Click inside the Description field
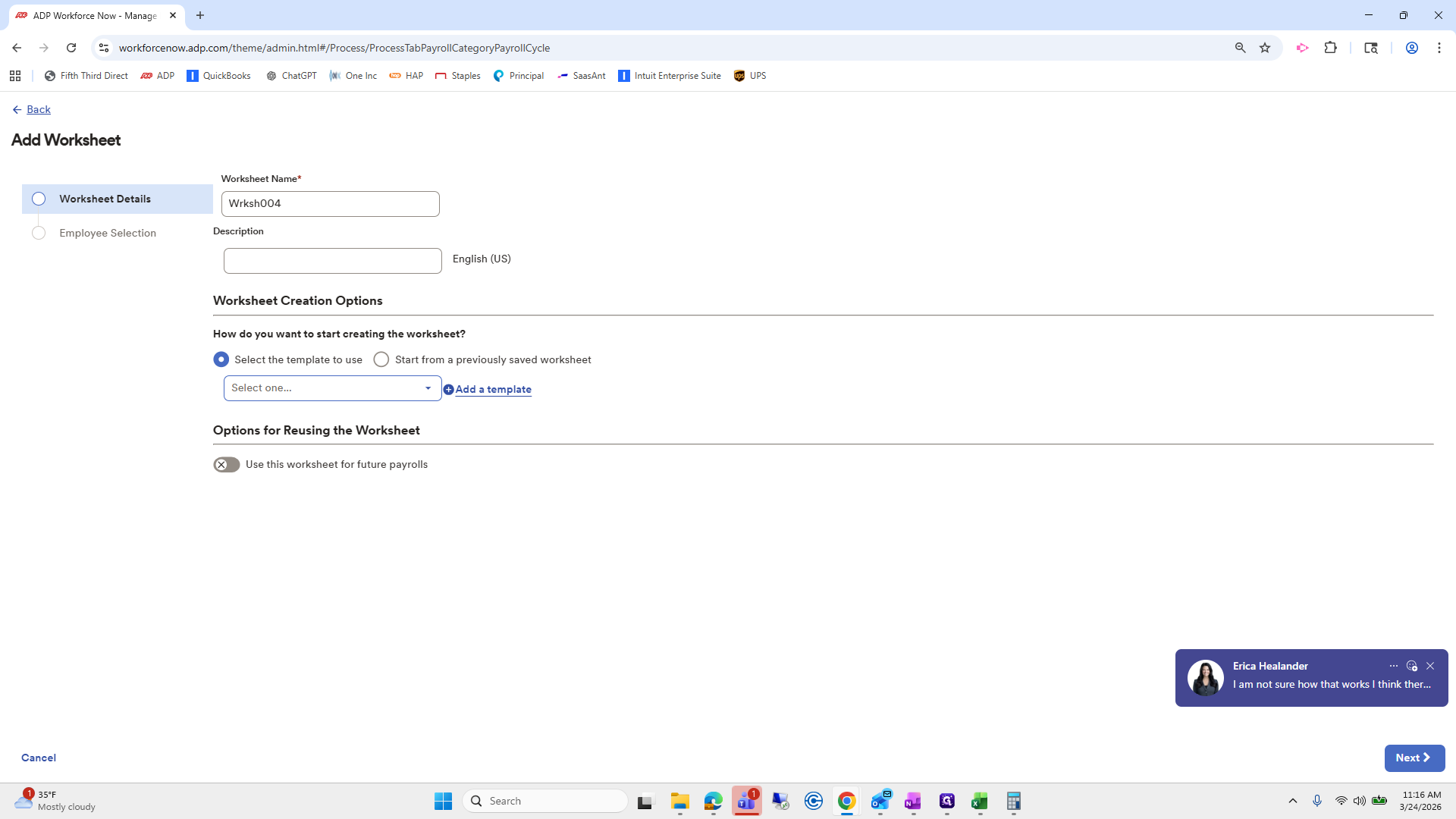The width and height of the screenshot is (1456, 819). [332, 260]
